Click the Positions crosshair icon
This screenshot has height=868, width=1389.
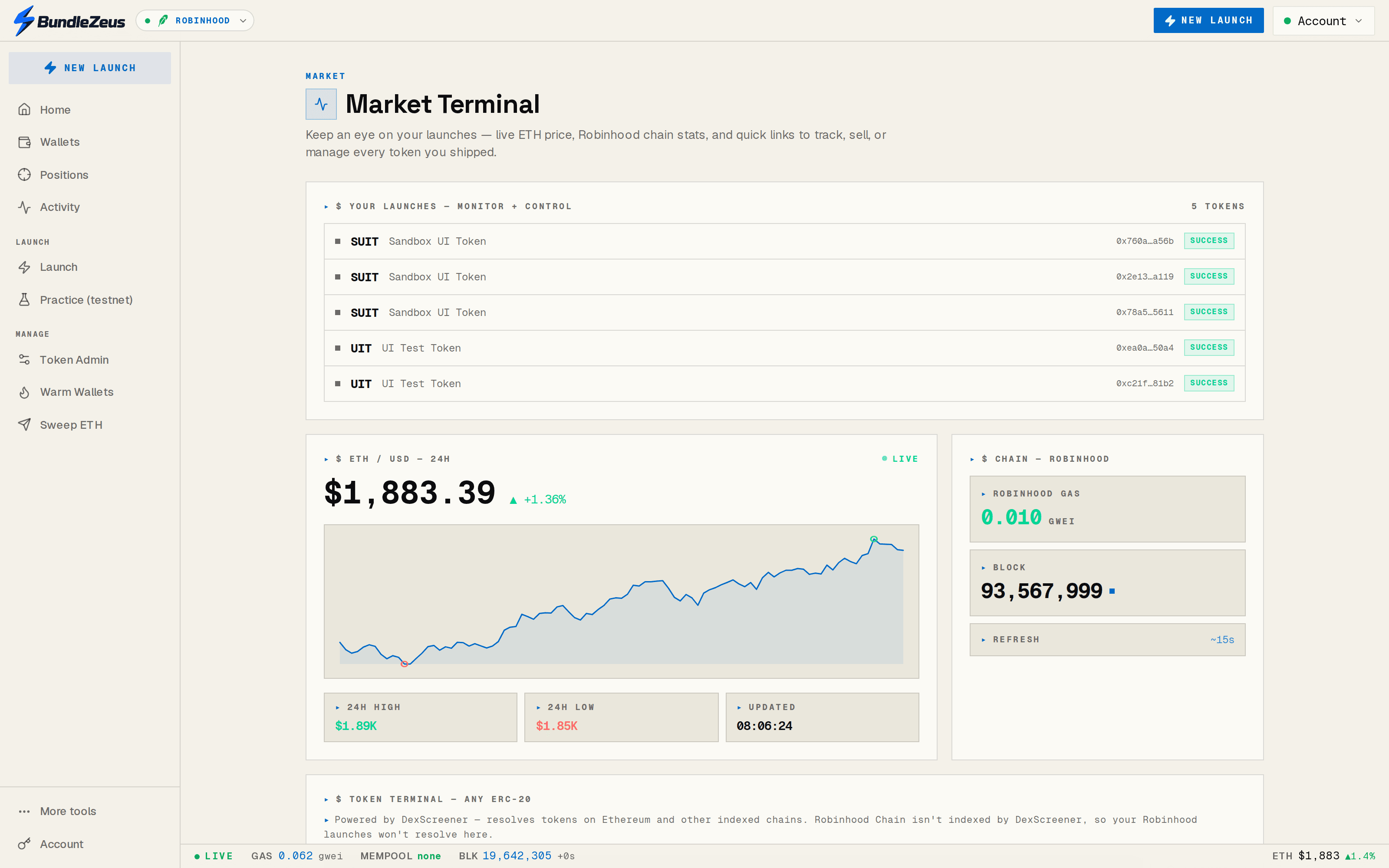(24, 174)
